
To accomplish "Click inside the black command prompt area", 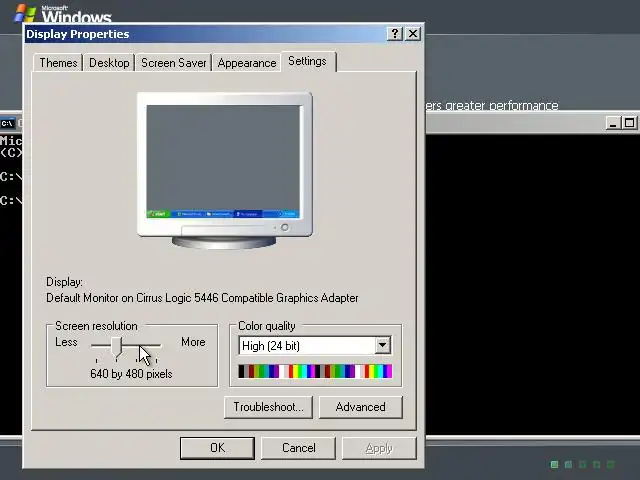I will pos(531,286).
